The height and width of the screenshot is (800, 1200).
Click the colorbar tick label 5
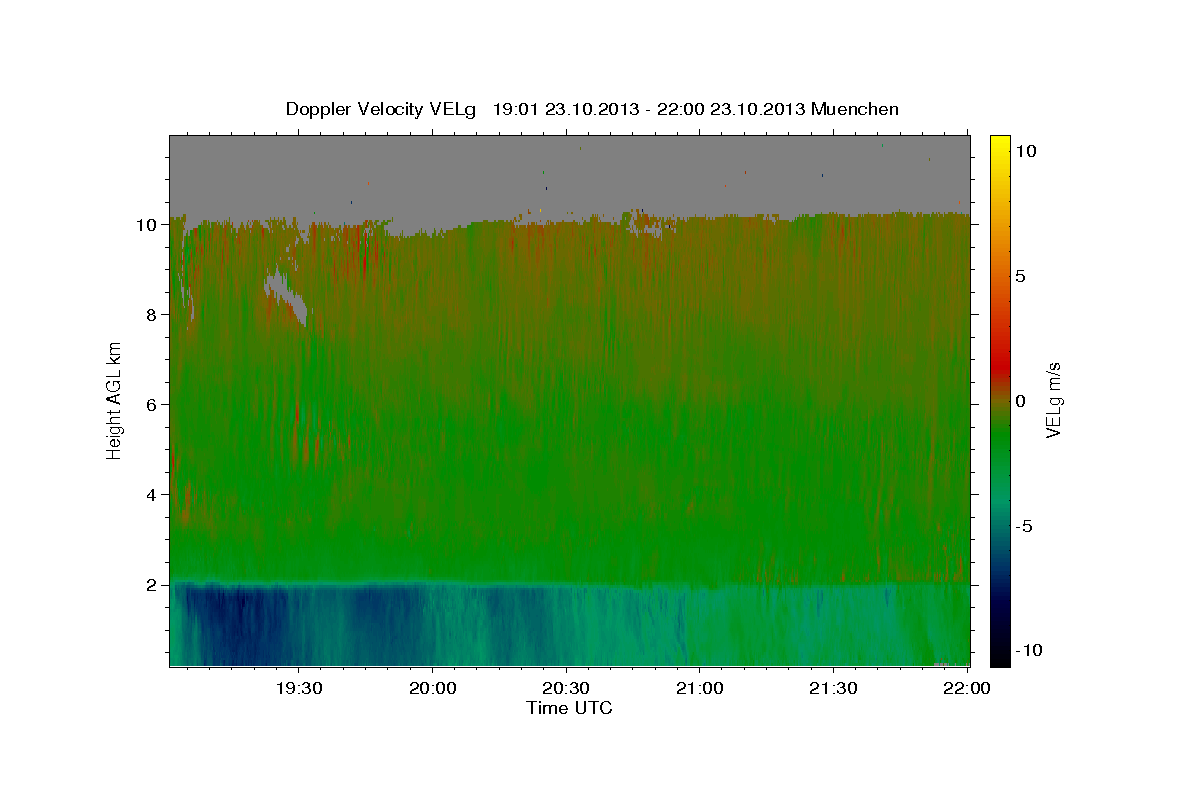click(x=1021, y=276)
